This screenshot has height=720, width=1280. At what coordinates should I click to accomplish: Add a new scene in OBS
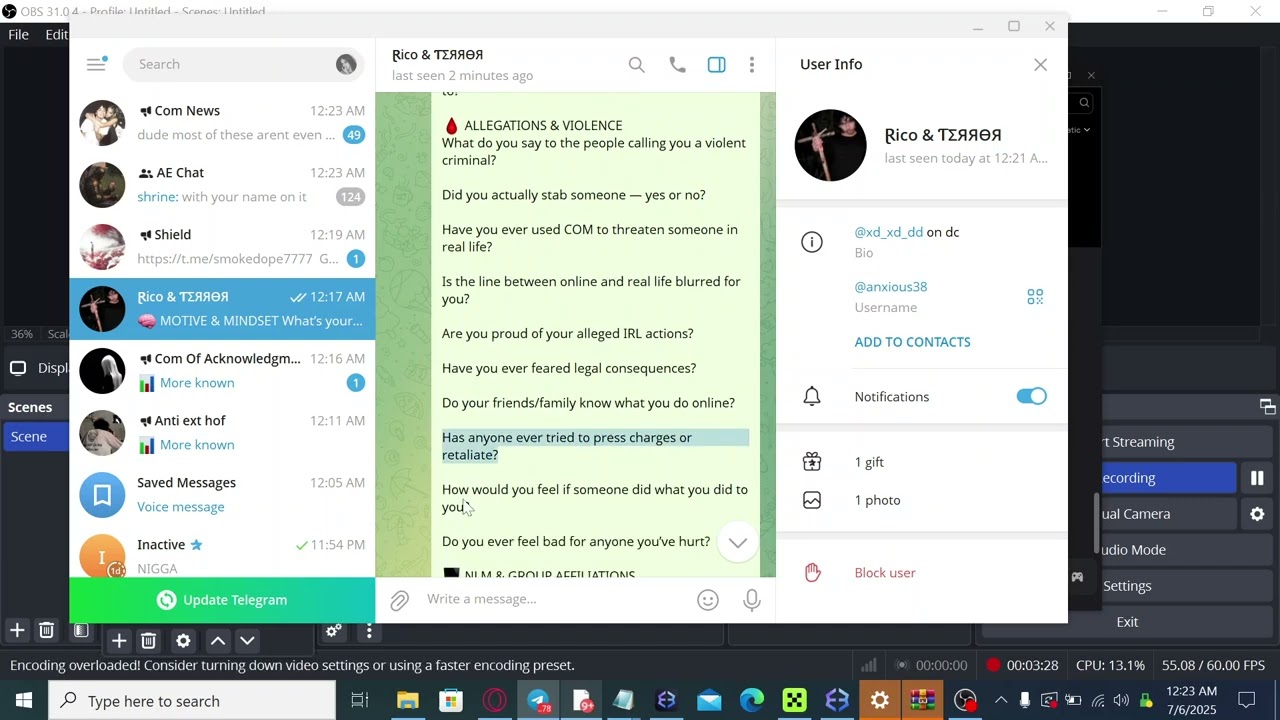(17, 630)
